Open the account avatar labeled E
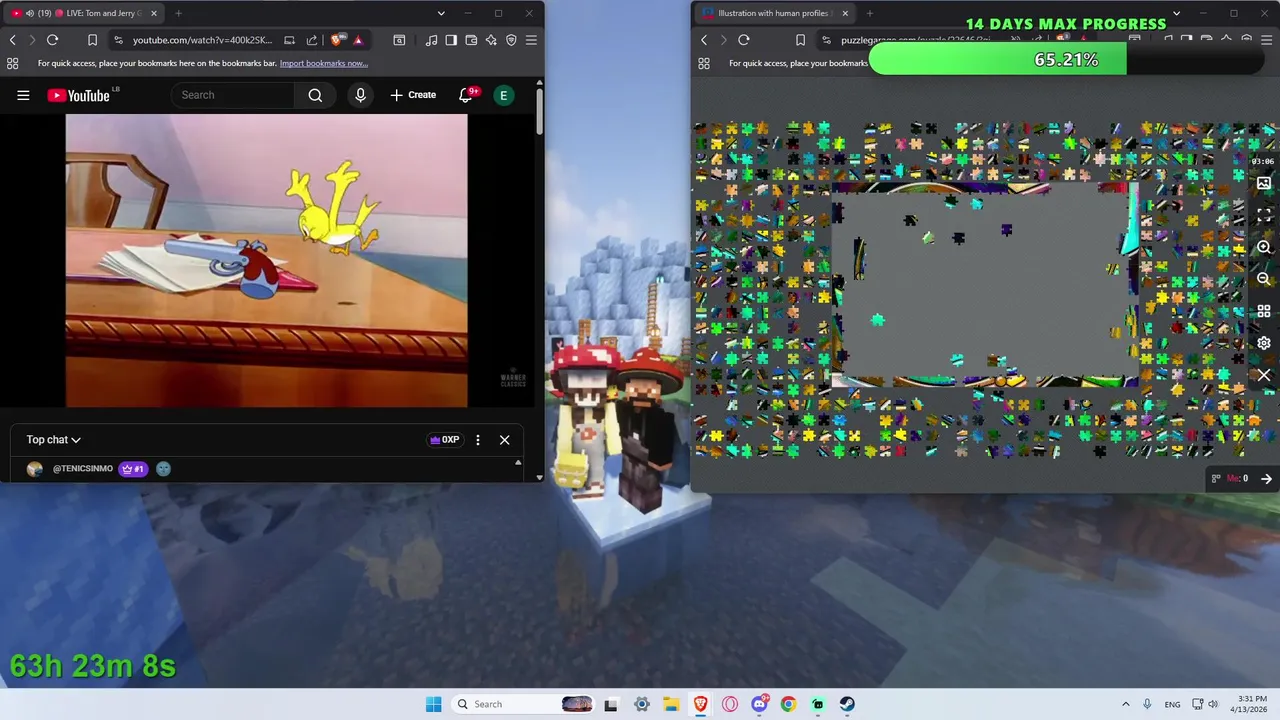Viewport: 1280px width, 720px height. (504, 95)
